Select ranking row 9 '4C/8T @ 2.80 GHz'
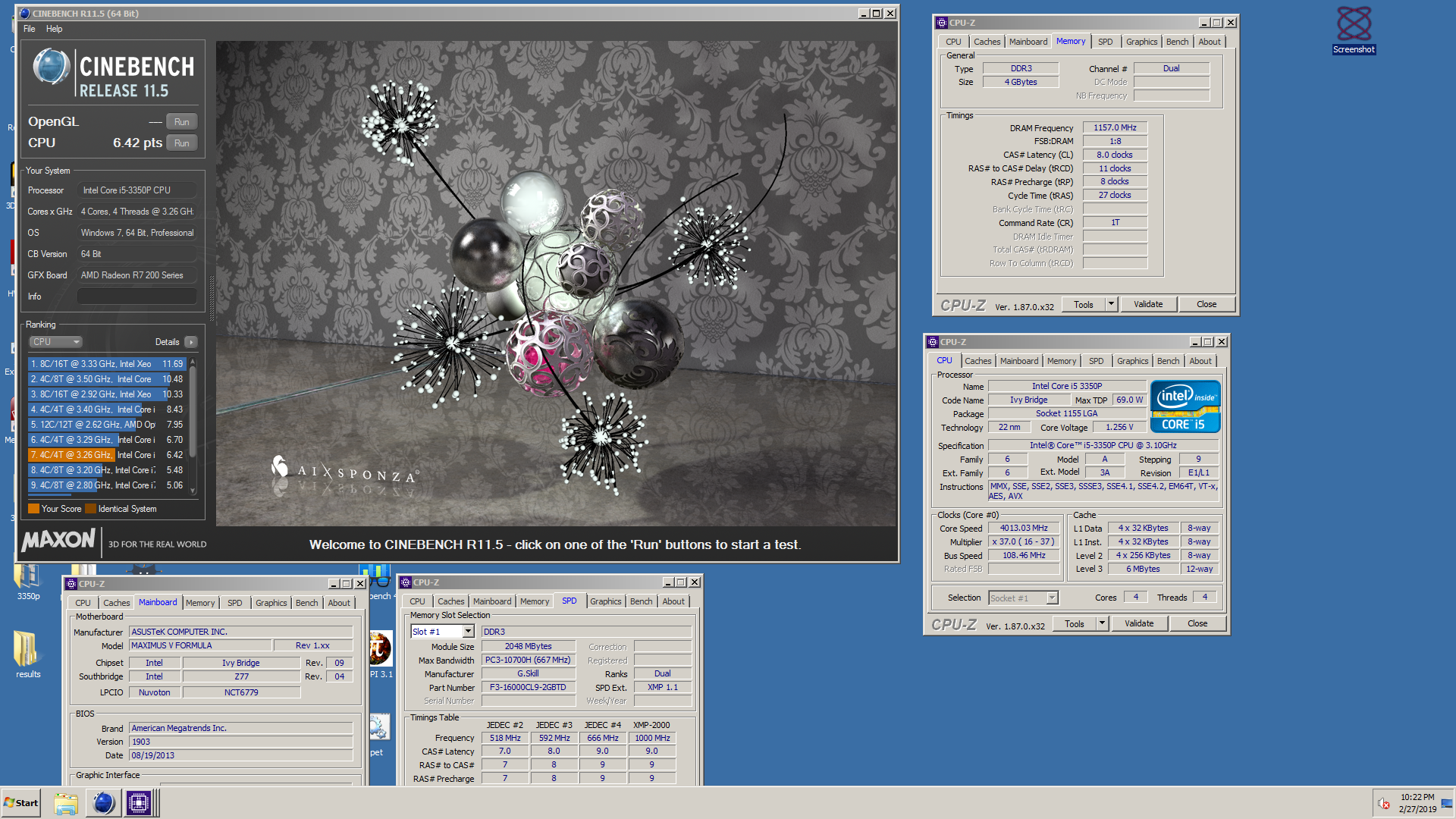 [107, 485]
